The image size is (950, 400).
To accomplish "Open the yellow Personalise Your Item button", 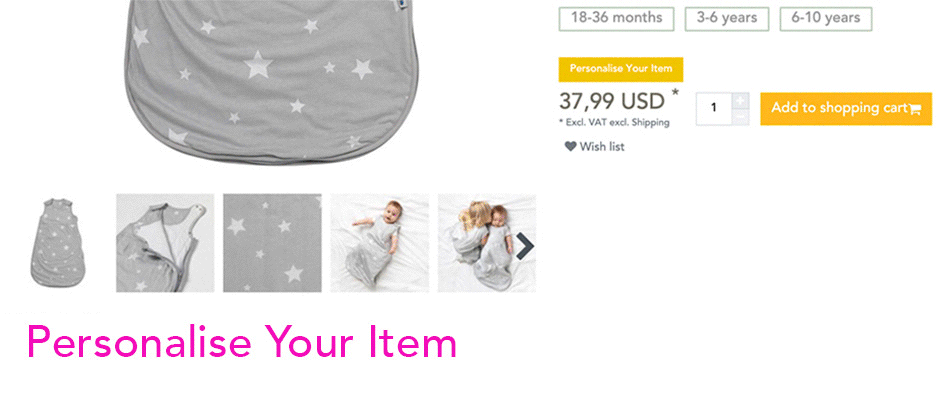I will 621,69.
